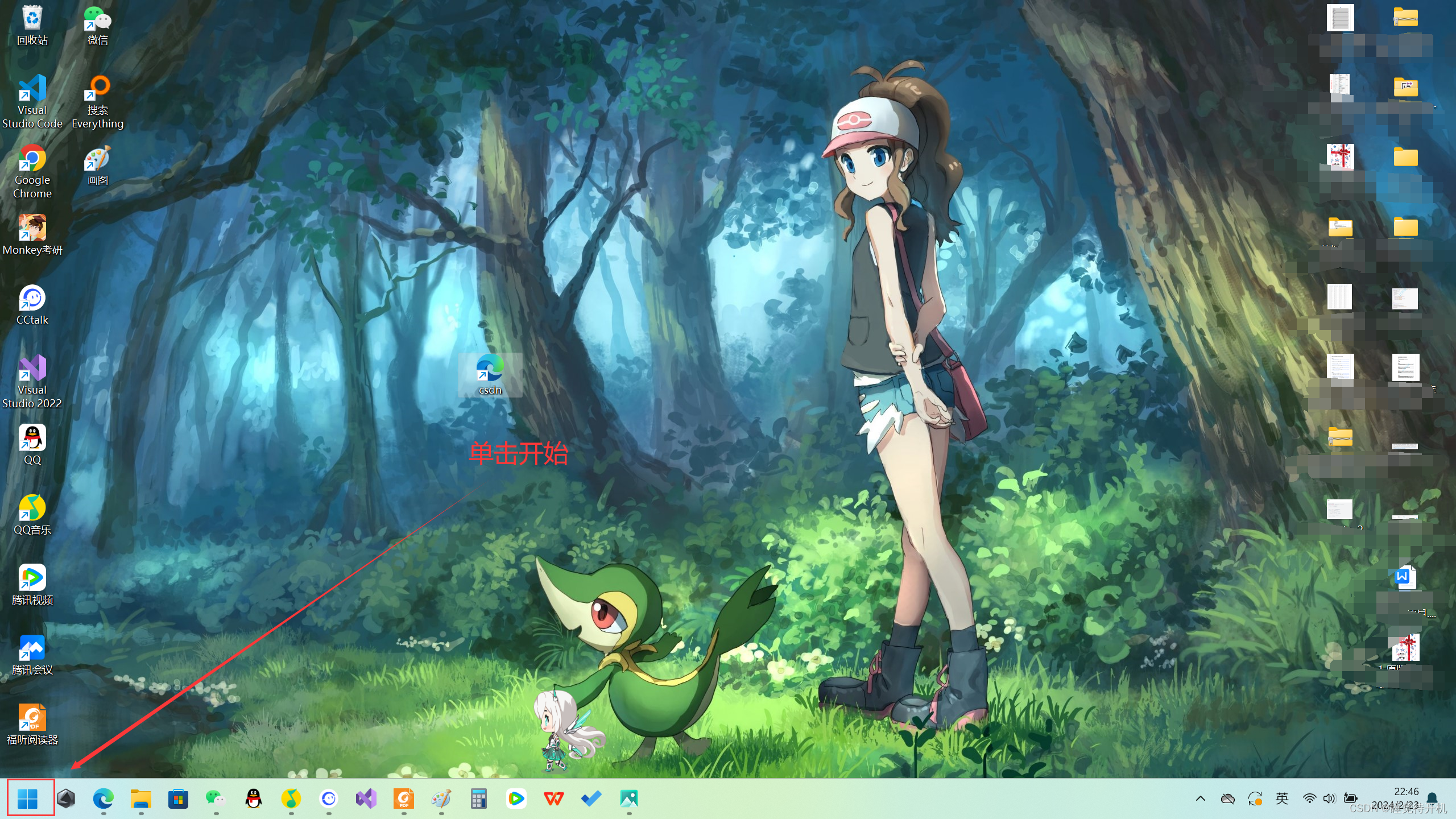Open Microsoft To Do from the taskbar

[x=591, y=799]
